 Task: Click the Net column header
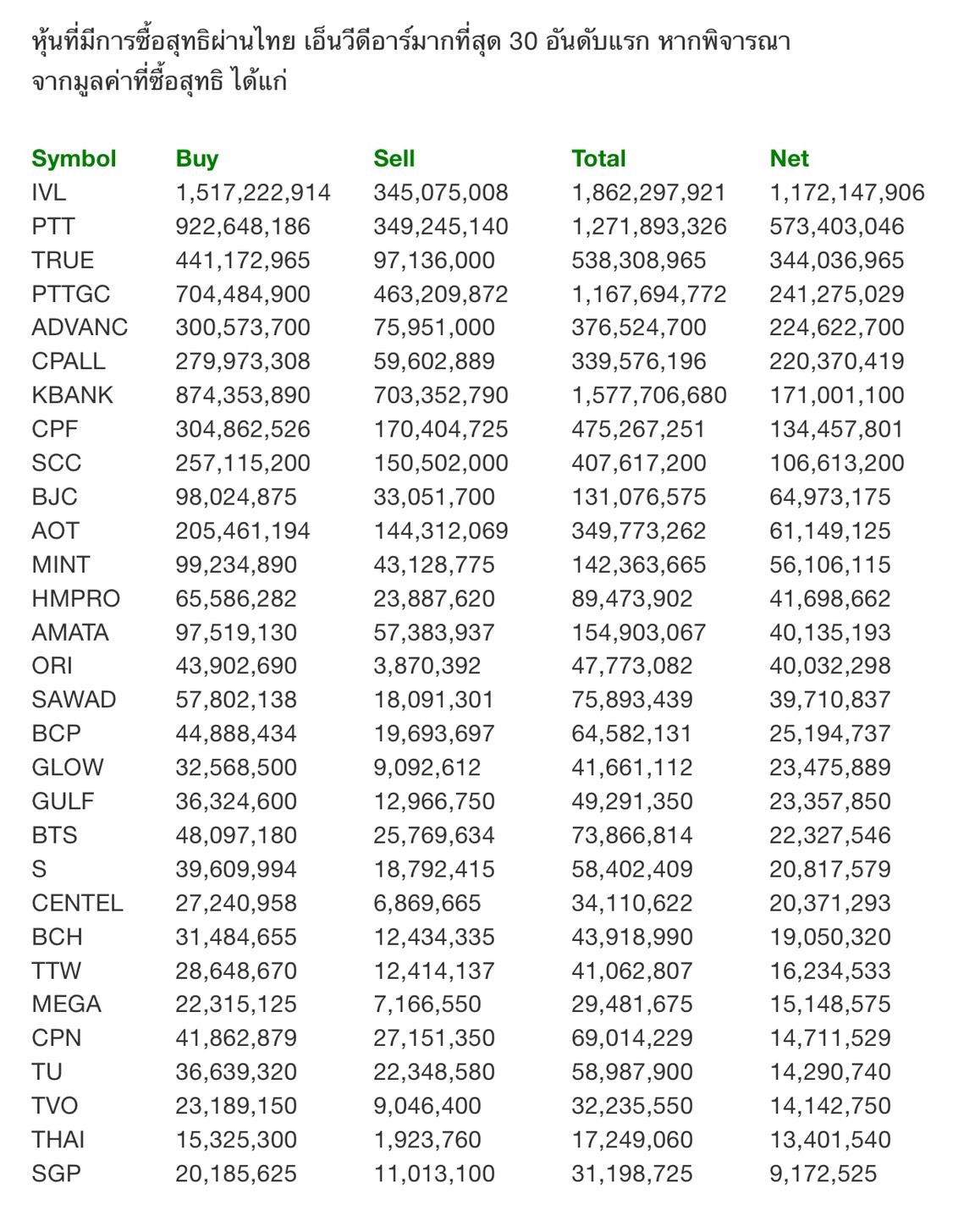789,158
